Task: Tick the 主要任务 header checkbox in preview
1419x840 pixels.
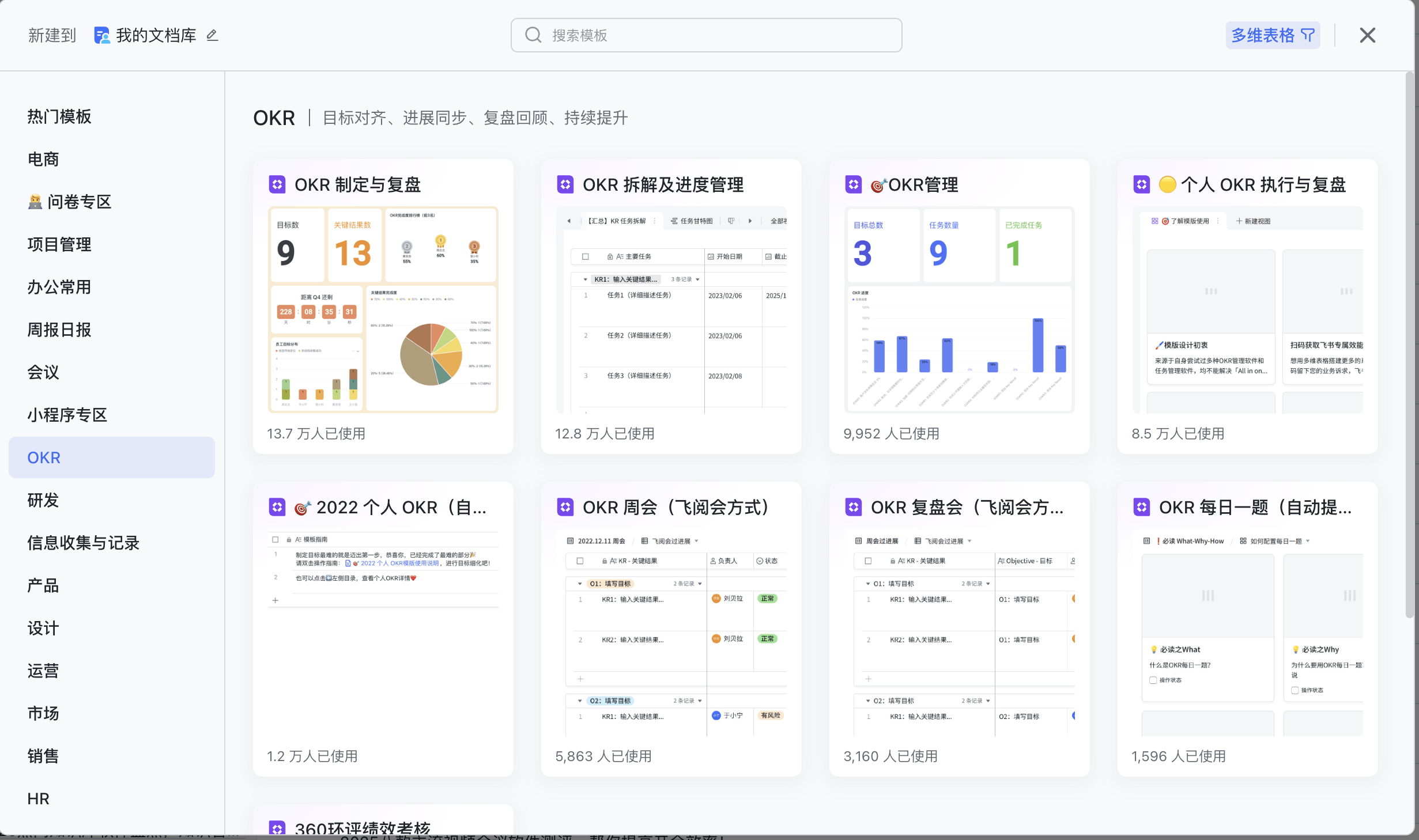Action: 586,256
